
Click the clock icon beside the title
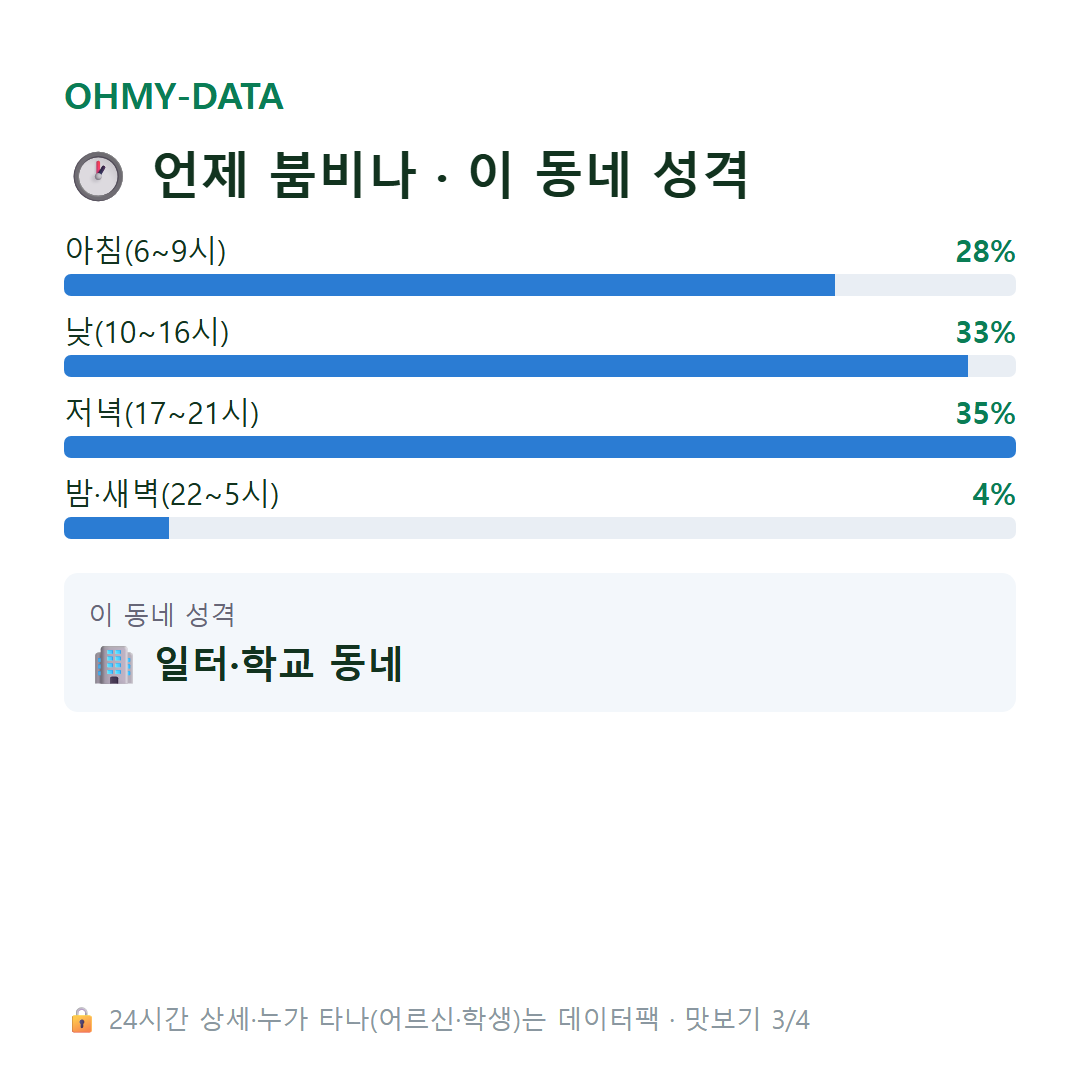coord(98,176)
